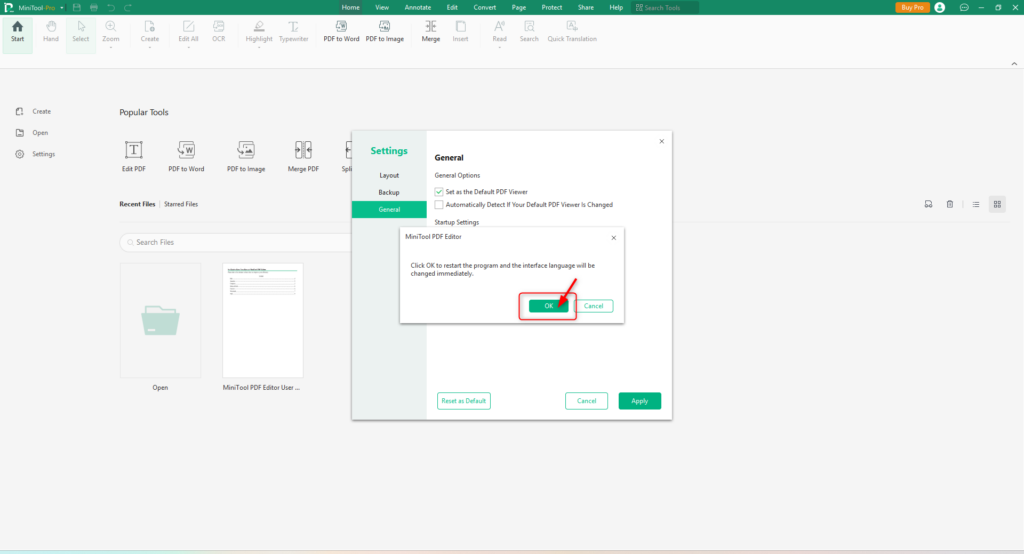Open Quick Translation
This screenshot has width=1024, height=554.
tap(572, 31)
